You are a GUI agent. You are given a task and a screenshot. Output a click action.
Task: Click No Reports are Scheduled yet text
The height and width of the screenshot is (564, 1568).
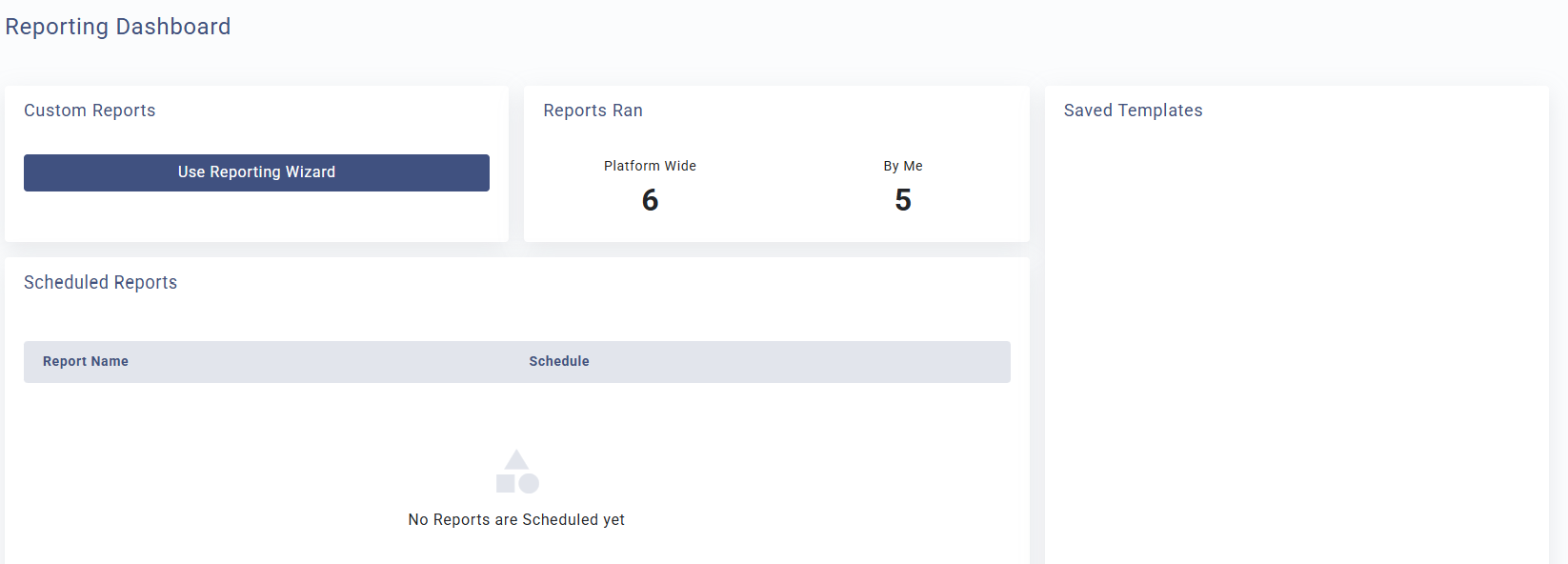pyautogui.click(x=515, y=519)
